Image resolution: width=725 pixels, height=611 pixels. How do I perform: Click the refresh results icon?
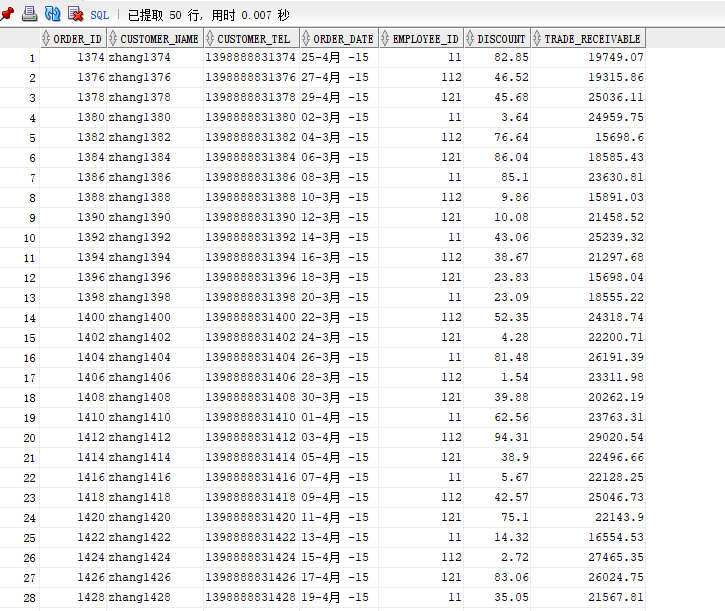tap(52, 14)
